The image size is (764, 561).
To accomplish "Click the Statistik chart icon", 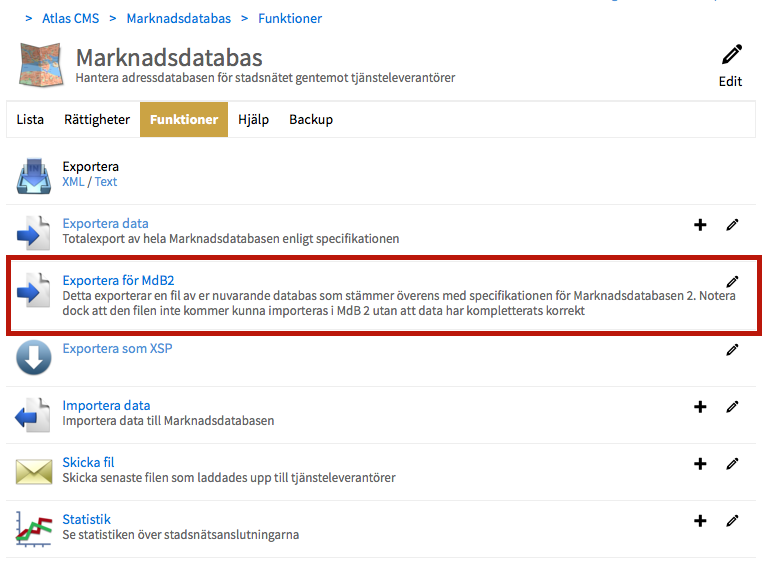I will [x=33, y=528].
